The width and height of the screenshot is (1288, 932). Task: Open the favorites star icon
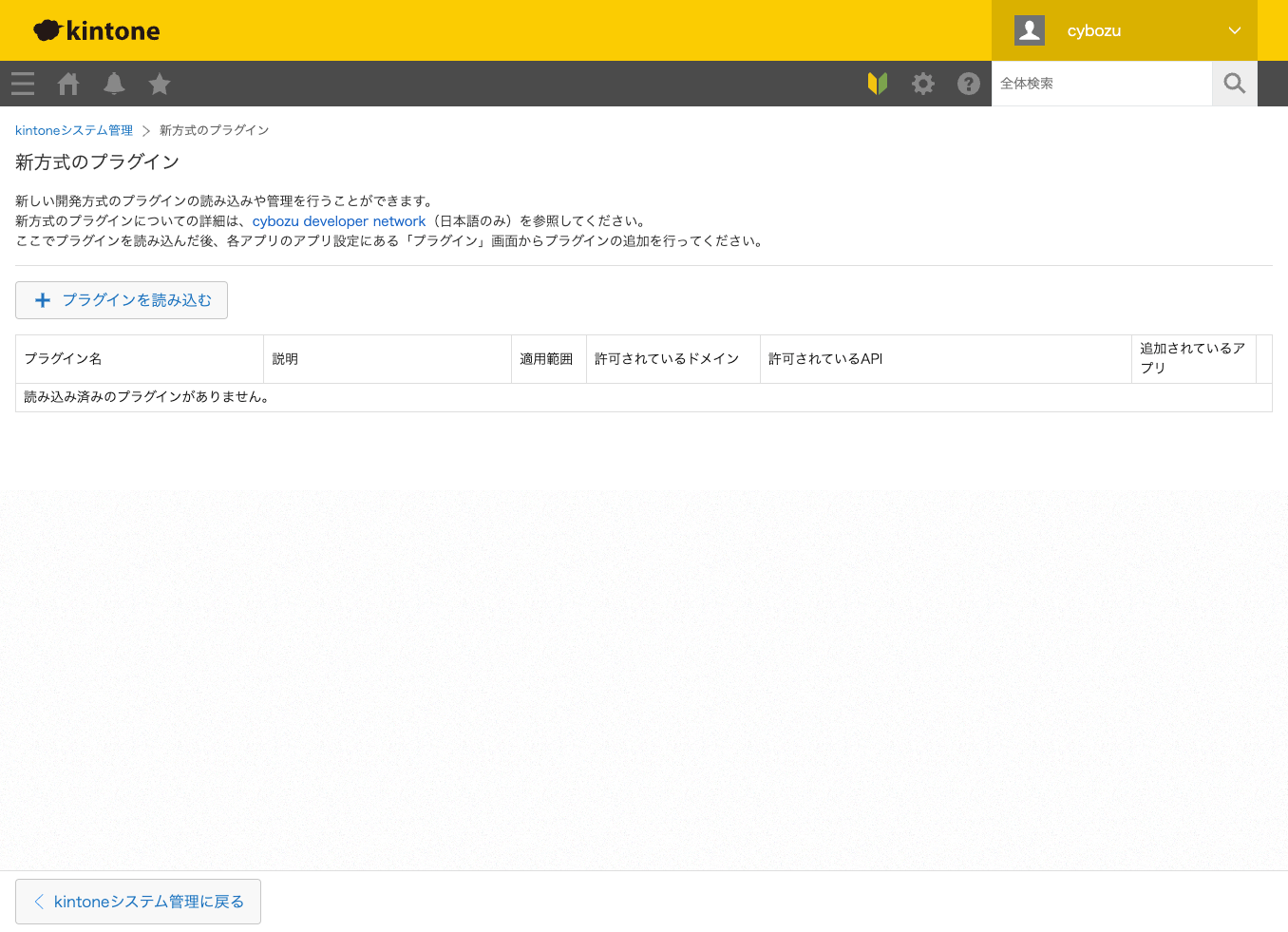pyautogui.click(x=160, y=84)
